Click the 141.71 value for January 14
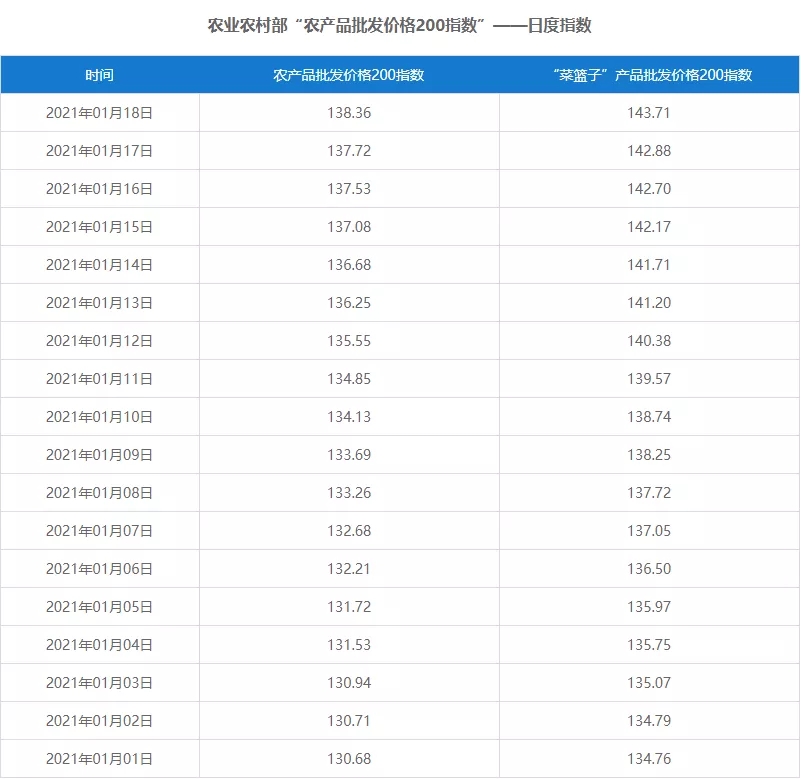801x779 pixels. [x=649, y=265]
